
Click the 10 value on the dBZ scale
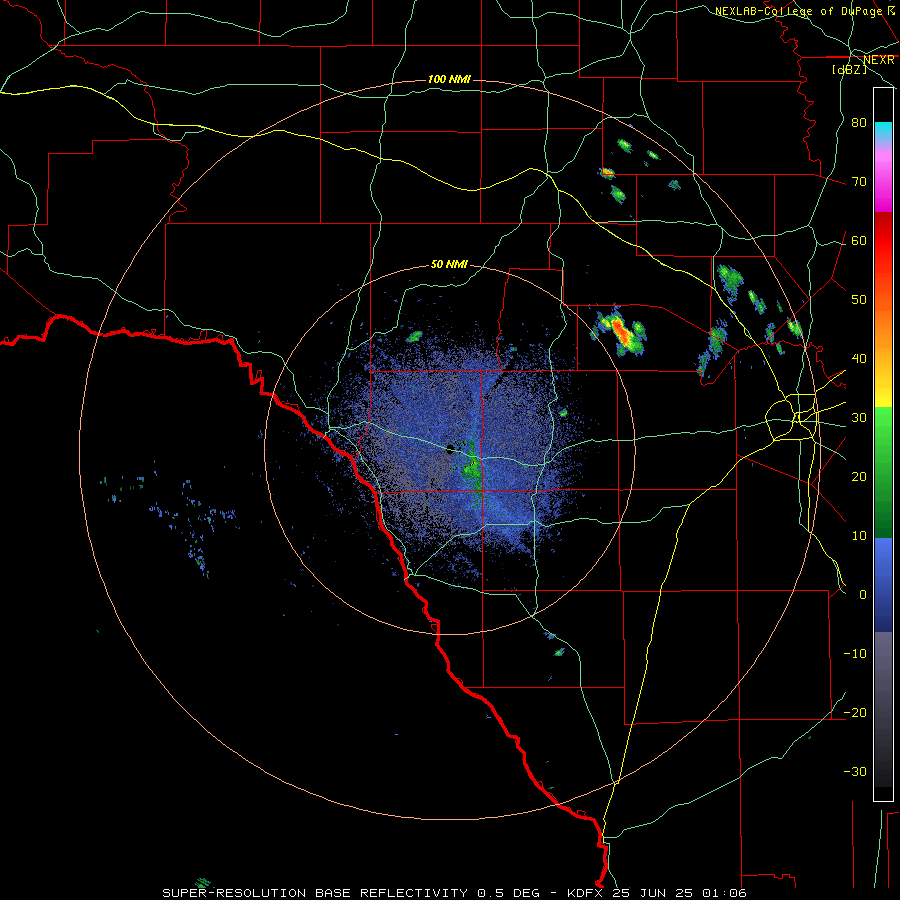click(x=859, y=536)
